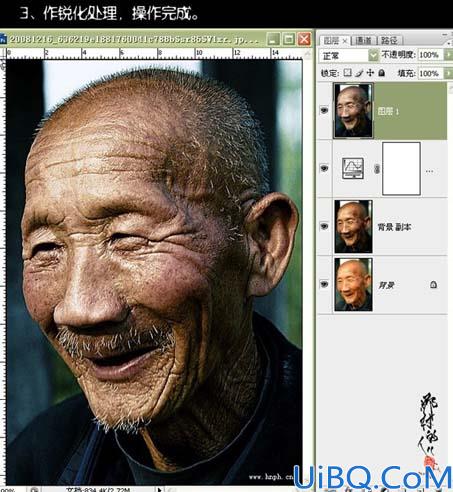453x492 pixels.
Task: Click the lock icon on 背景 layer
Action: point(433,285)
